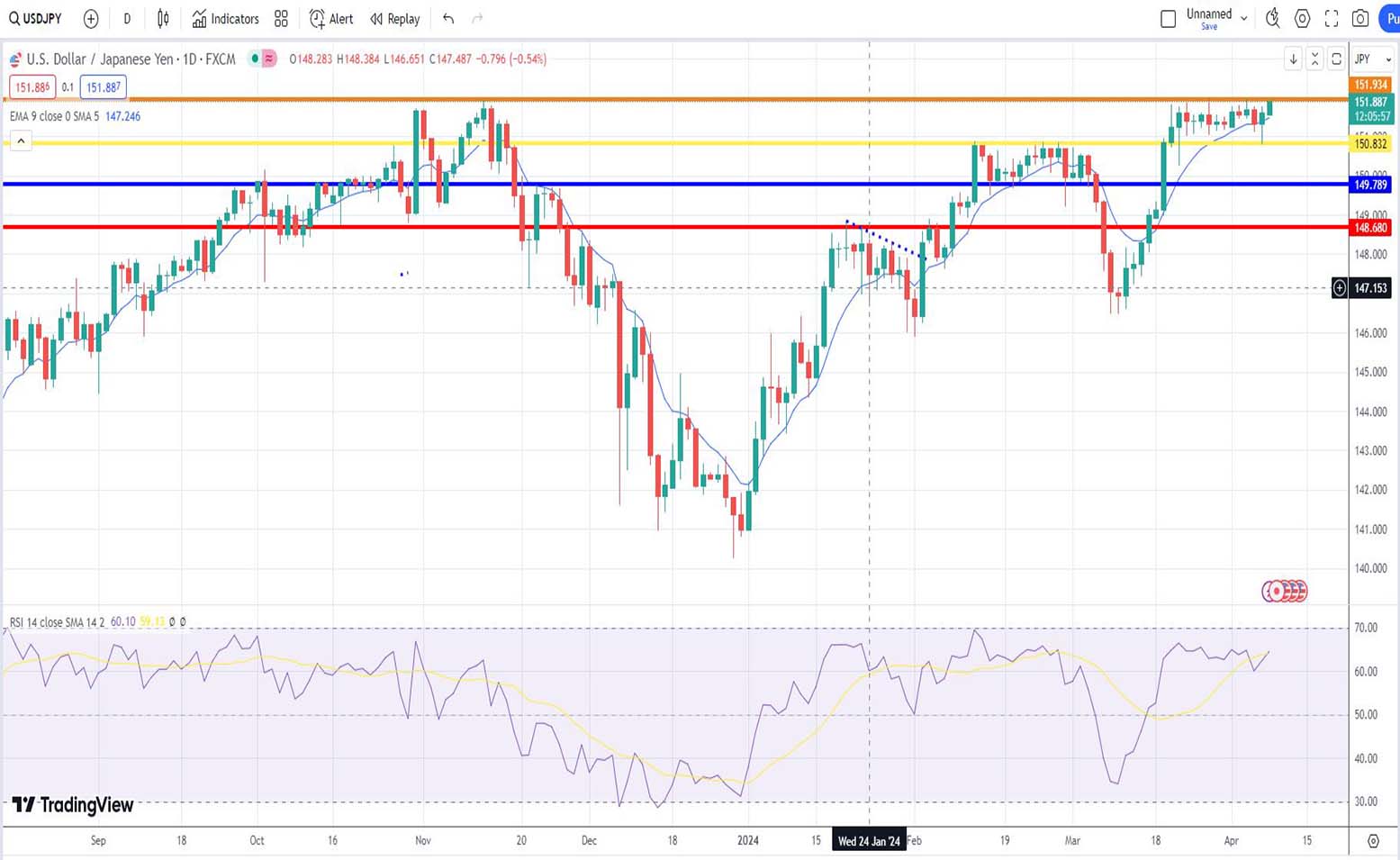Open chart settings hexagon icon
Image resolution: width=1400 pixels, height=860 pixels.
1302,18
